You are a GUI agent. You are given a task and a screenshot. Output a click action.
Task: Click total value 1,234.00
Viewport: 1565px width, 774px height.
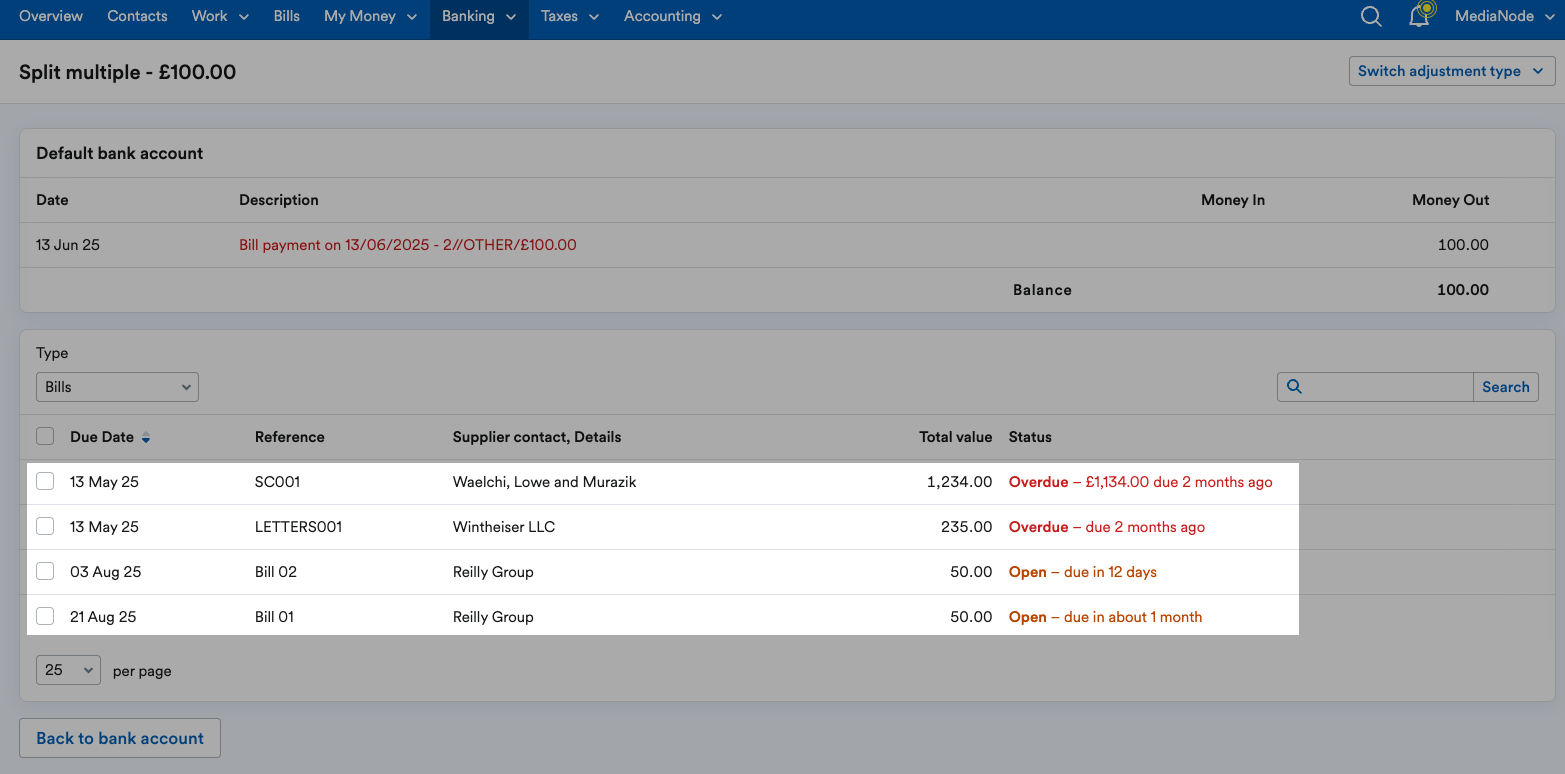(x=960, y=482)
